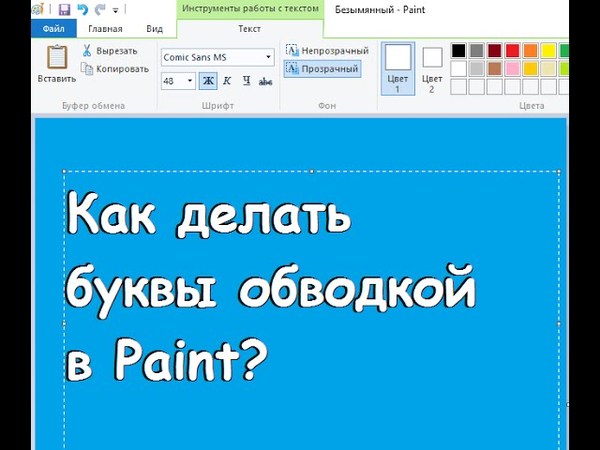
Task: Toggle bold Ж formatting
Action: tap(208, 81)
